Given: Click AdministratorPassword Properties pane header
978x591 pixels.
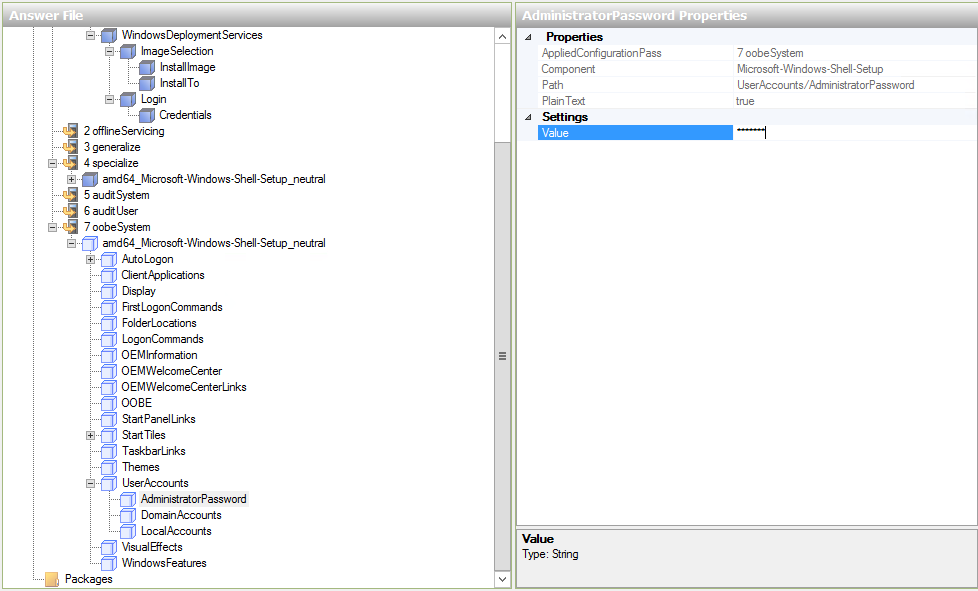Looking at the screenshot, I should pyautogui.click(x=747, y=15).
